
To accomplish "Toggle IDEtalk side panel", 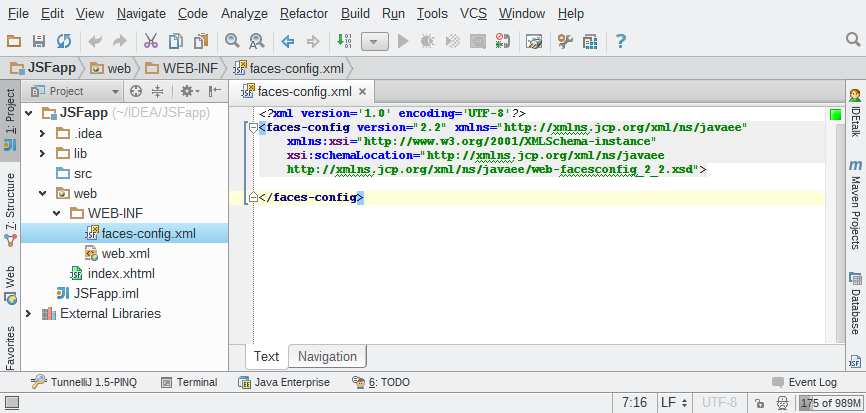I will [x=855, y=113].
